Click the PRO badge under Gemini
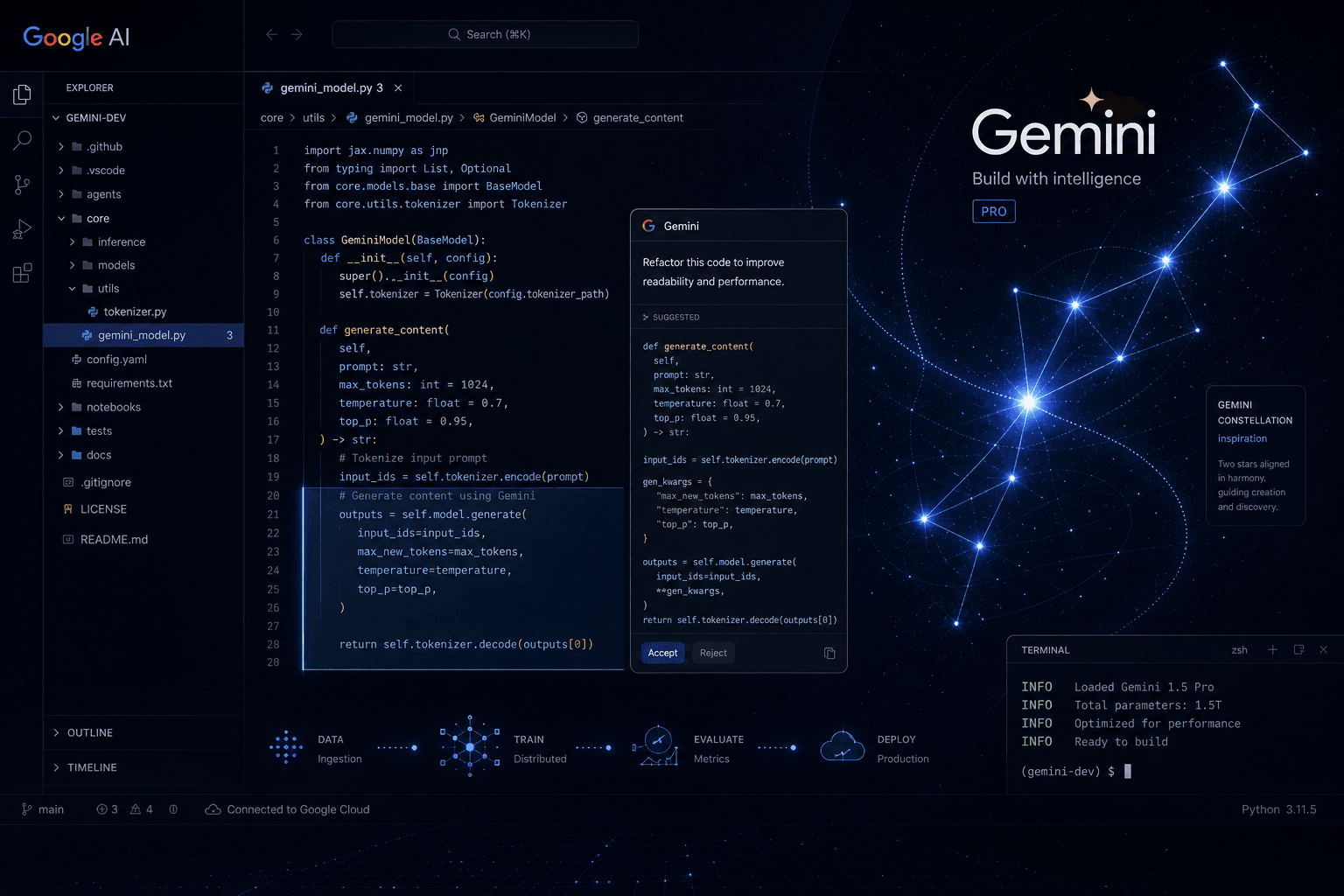 pyautogui.click(x=994, y=211)
